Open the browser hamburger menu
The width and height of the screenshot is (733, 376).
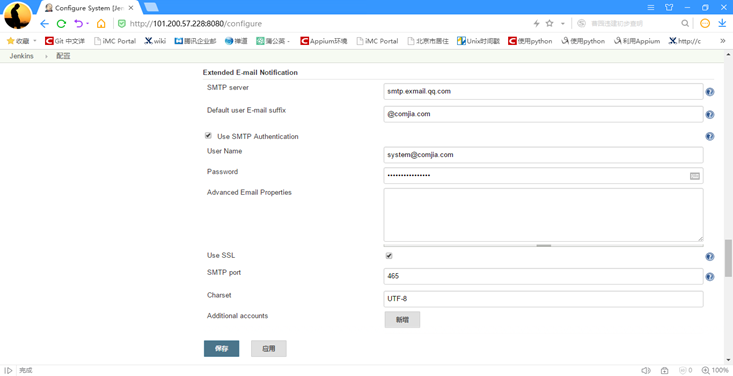click(651, 7)
